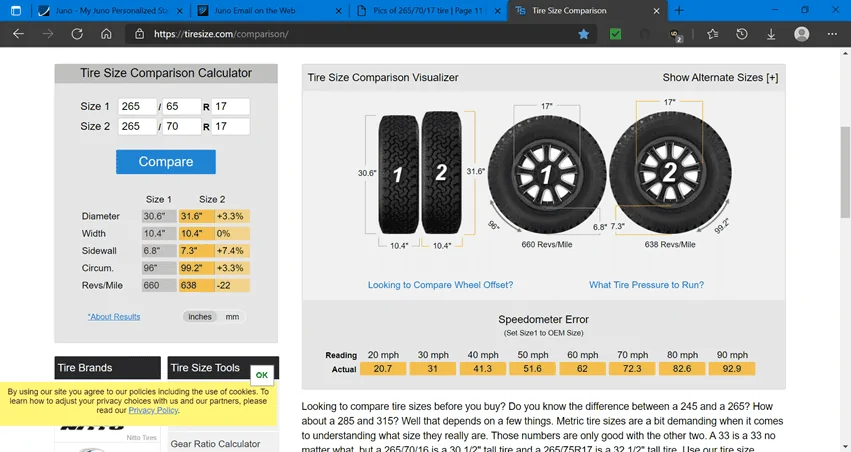Open a new browser tab
851x452 pixels.
click(x=679, y=10)
